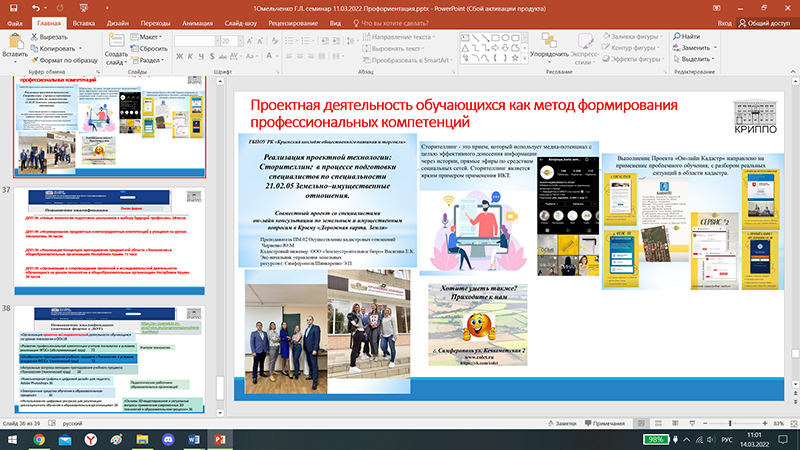Open the font name combo box
Screen dimensions: 800x450
pos(197,41)
